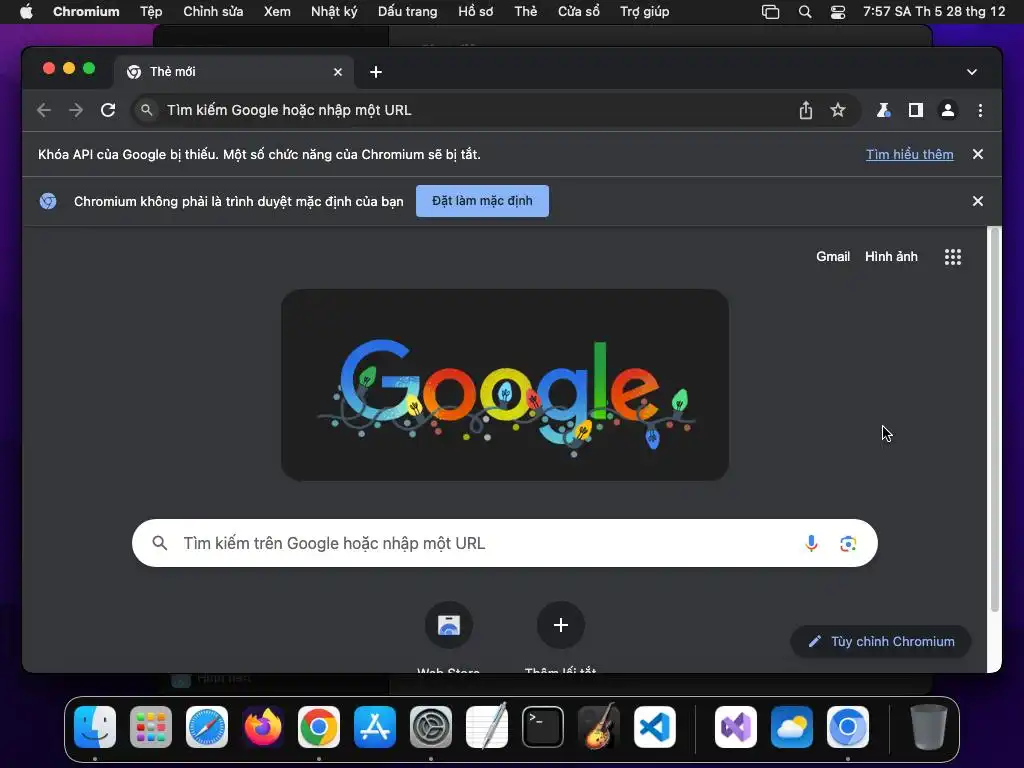Go forward using the forward arrow
Image resolution: width=1024 pixels, height=768 pixels.
click(76, 110)
